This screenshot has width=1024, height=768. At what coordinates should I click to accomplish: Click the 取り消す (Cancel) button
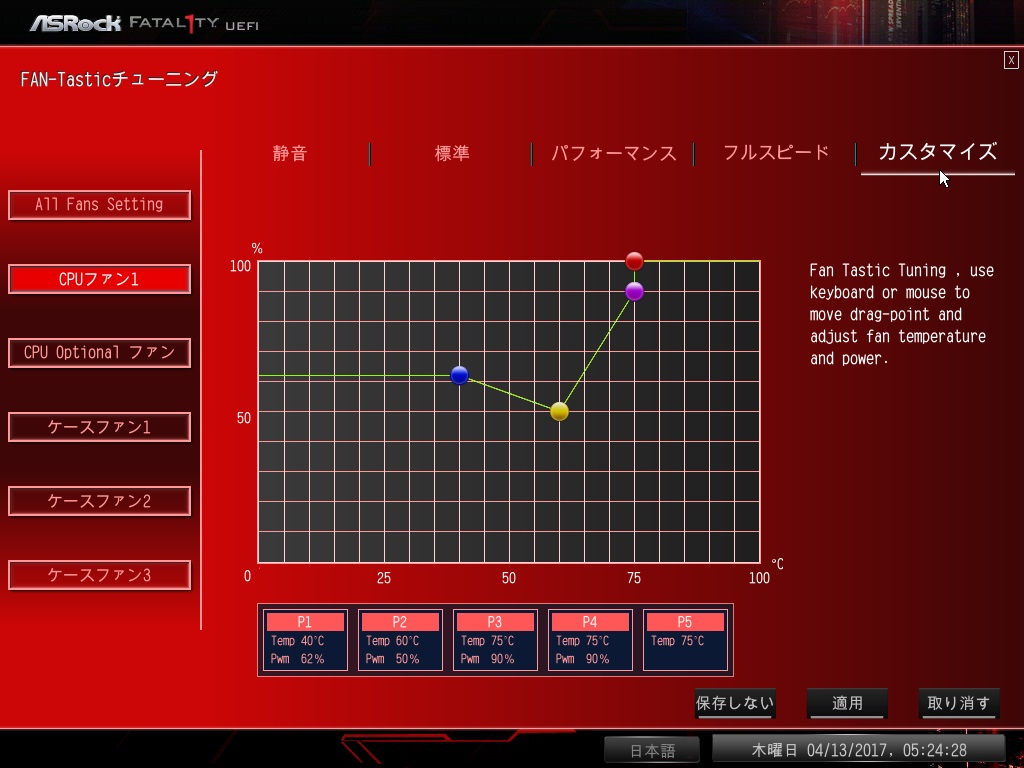[959, 703]
